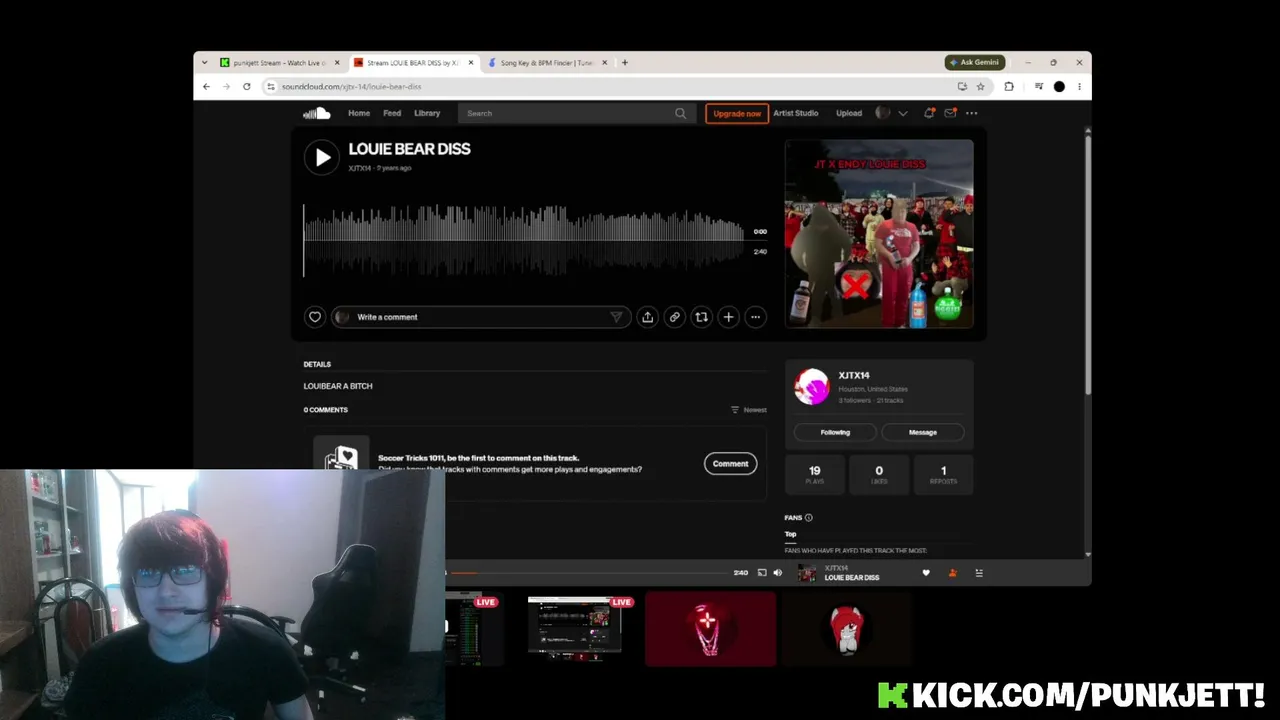The image size is (1280, 720).
Task: Go back in Chrome
Action: 207,87
